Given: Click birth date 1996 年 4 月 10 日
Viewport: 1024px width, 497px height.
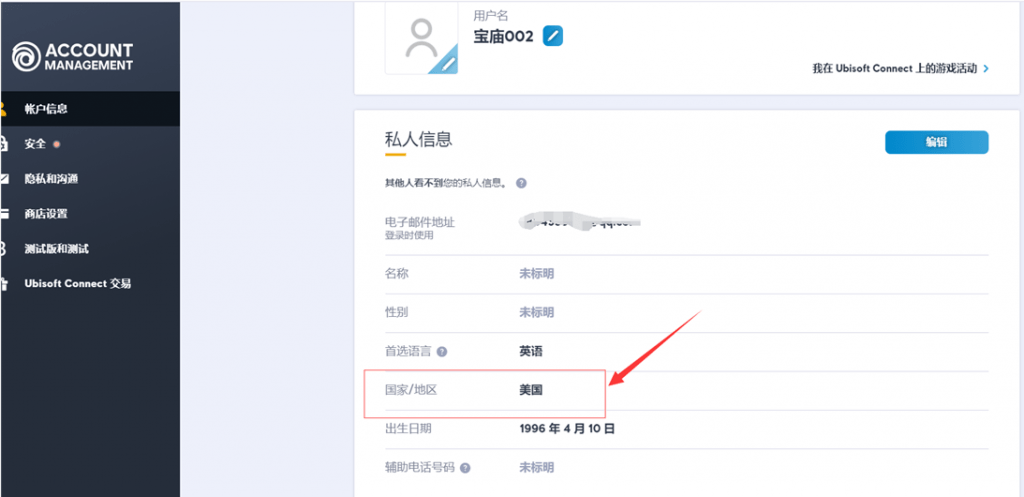Looking at the screenshot, I should (x=567, y=429).
